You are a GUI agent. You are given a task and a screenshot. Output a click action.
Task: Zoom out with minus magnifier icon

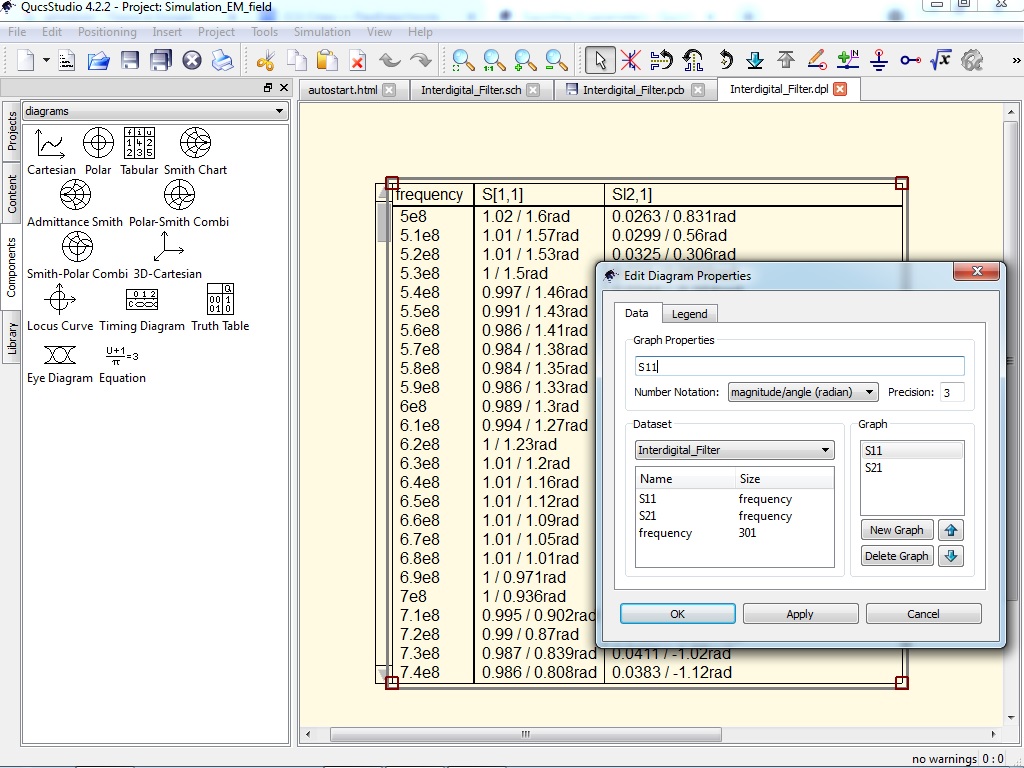point(556,61)
